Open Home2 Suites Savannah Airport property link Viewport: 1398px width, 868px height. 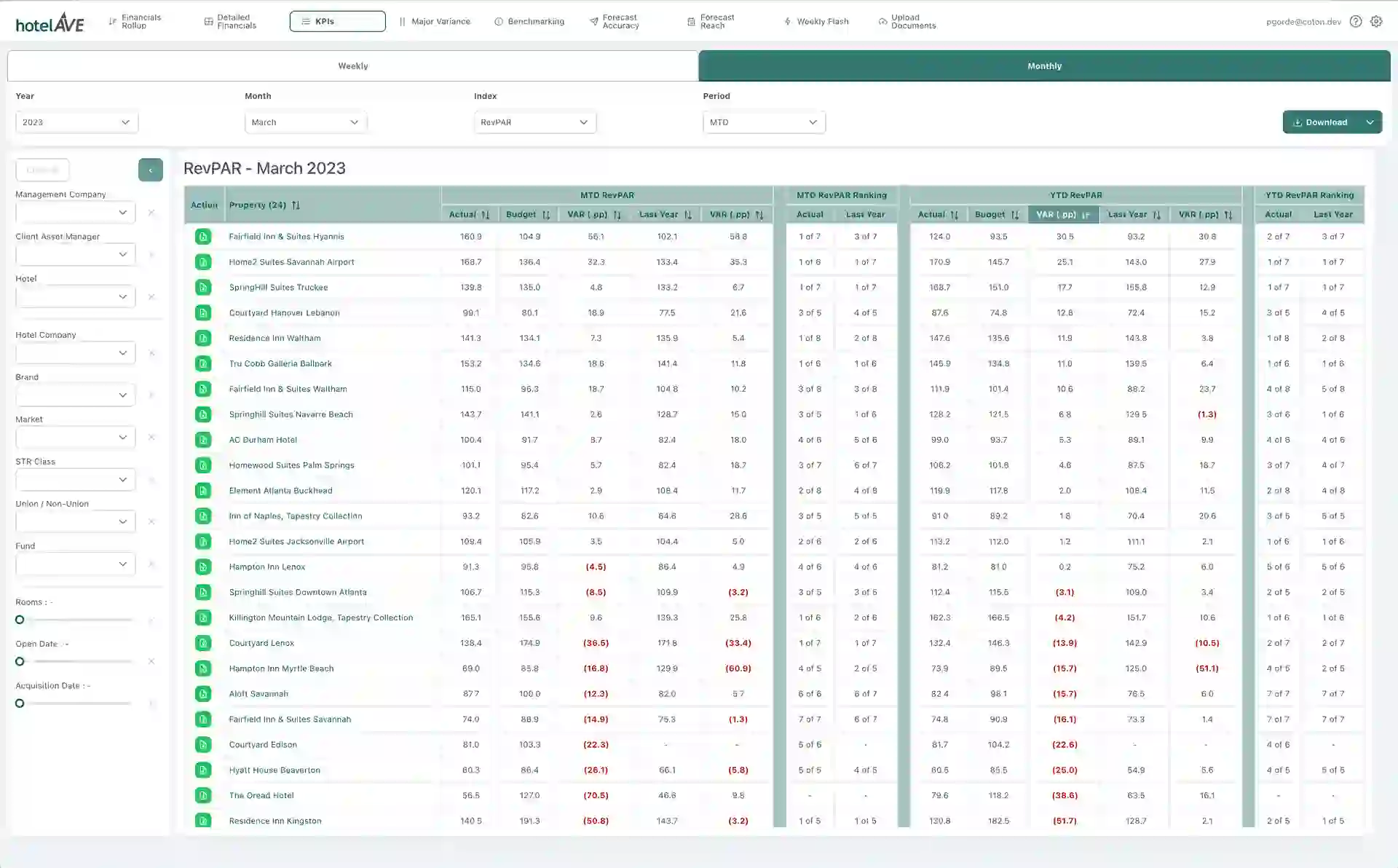pos(291,262)
